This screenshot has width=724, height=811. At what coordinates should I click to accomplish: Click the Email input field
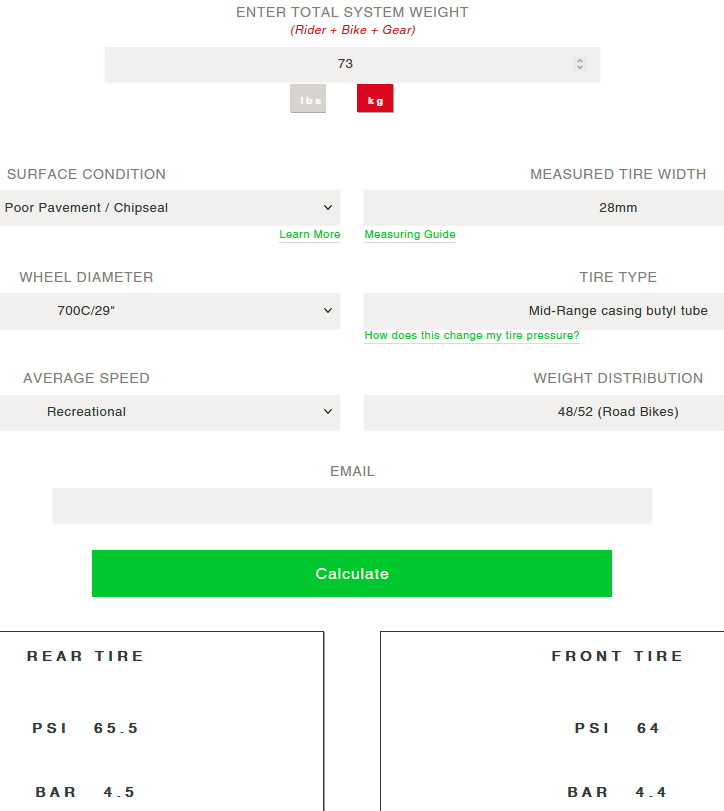point(352,506)
